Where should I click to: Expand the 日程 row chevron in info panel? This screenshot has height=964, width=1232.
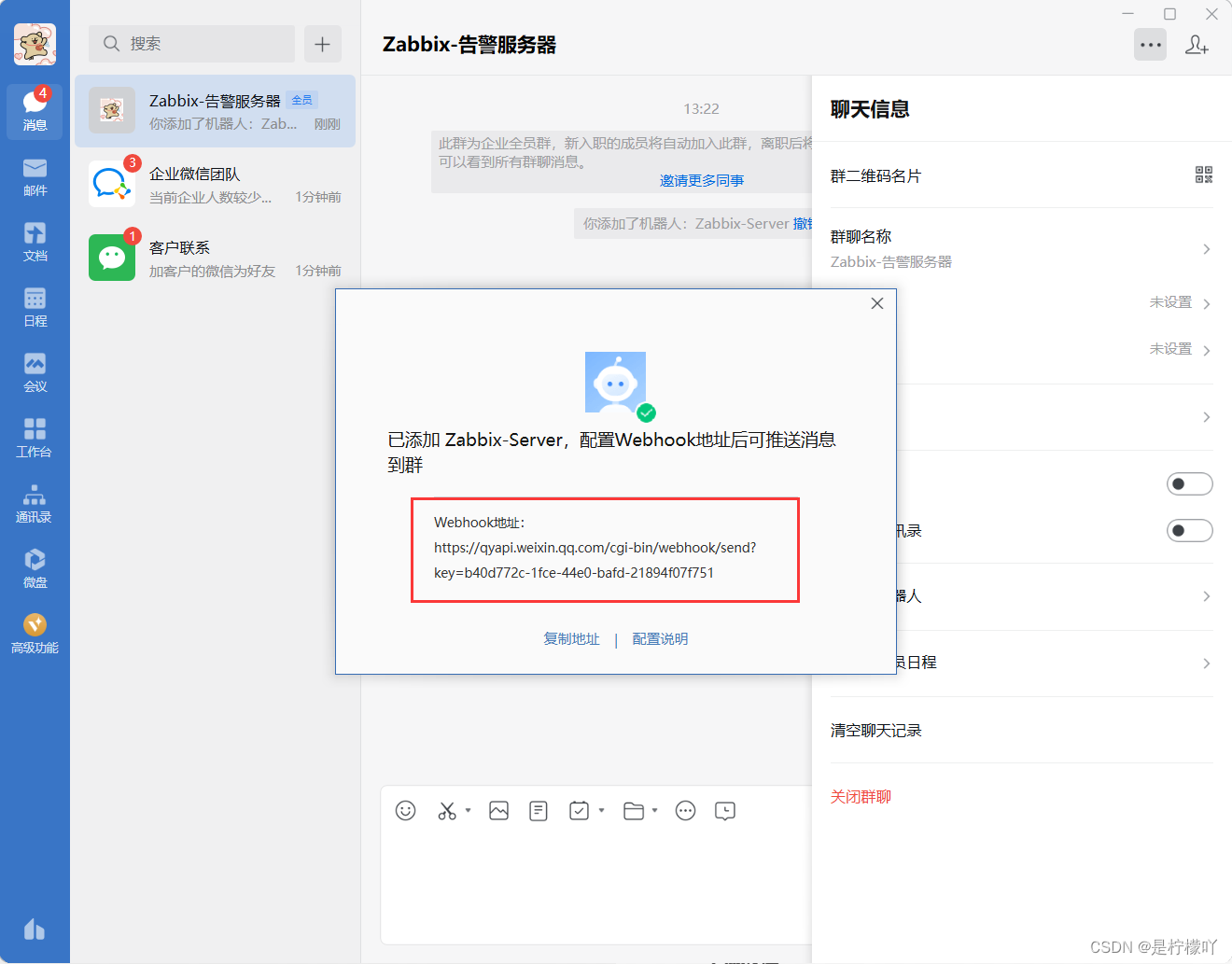tap(1207, 664)
